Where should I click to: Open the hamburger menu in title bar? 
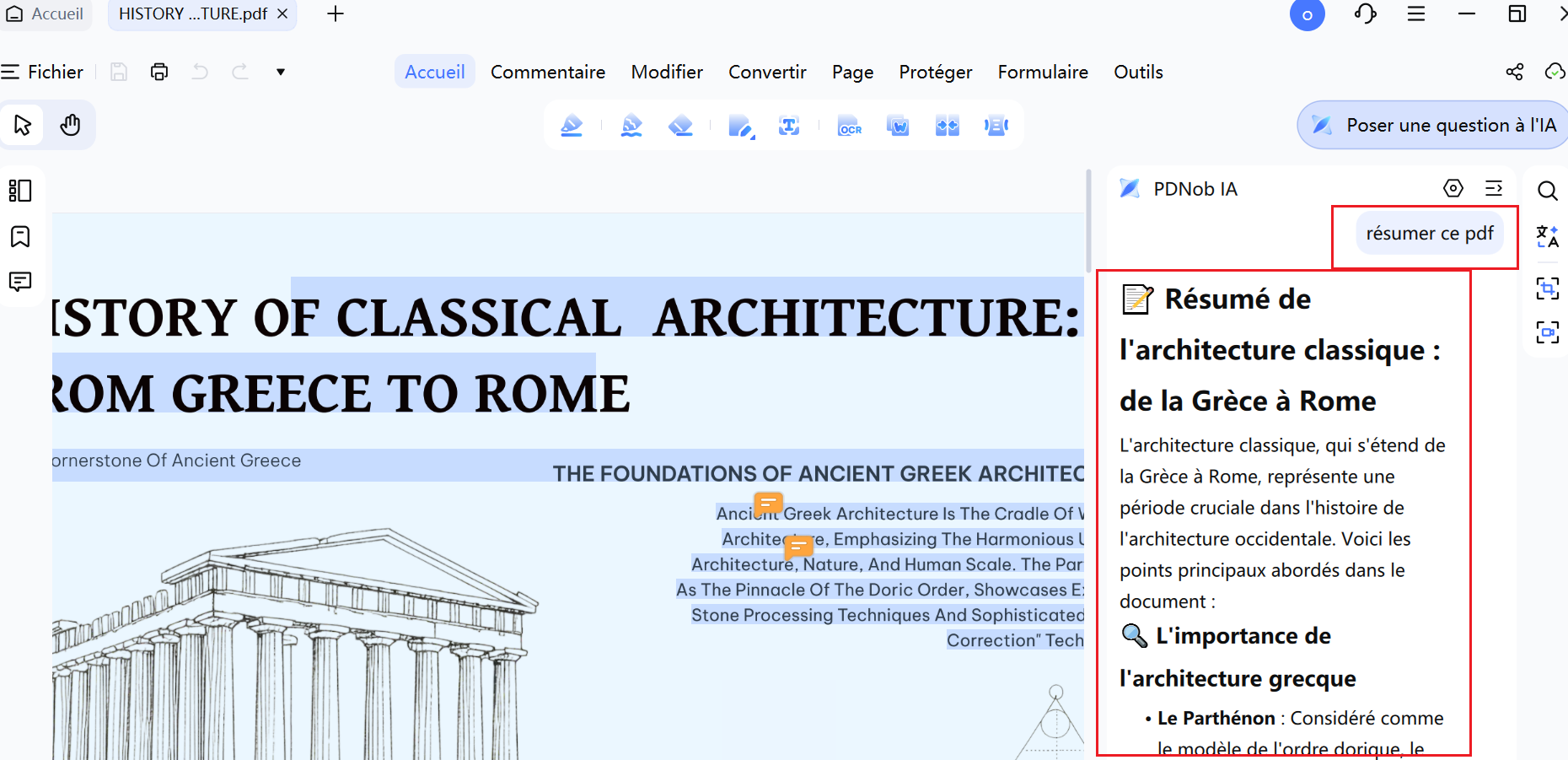[1416, 13]
